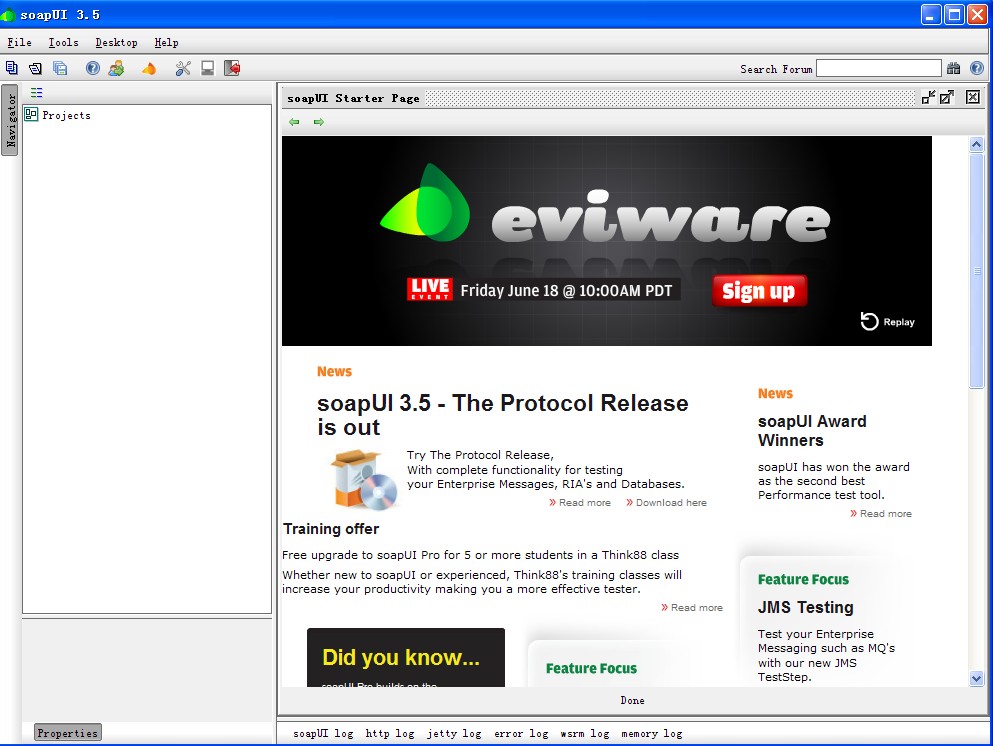993x746 pixels.
Task: Click the vertical scrollbar thumb
Action: click(976, 270)
